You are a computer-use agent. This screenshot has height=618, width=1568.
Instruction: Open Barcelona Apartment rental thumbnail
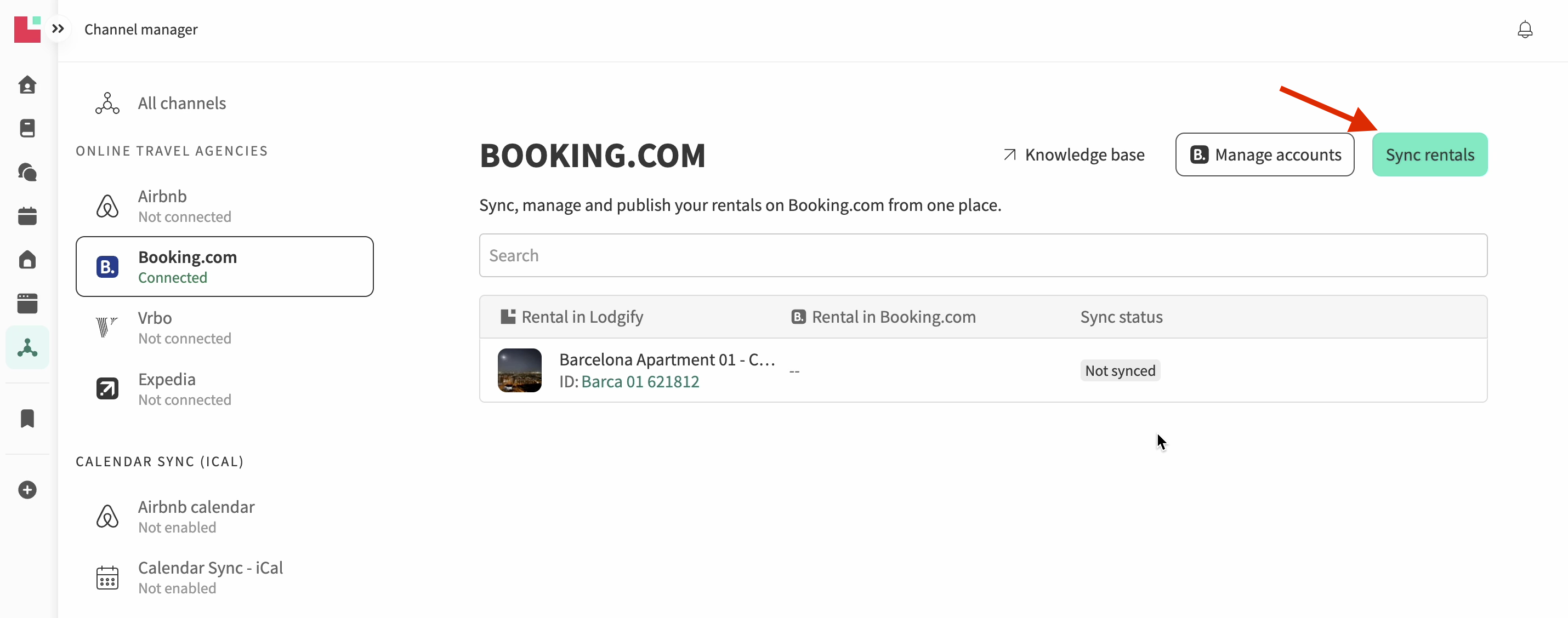pyautogui.click(x=519, y=370)
